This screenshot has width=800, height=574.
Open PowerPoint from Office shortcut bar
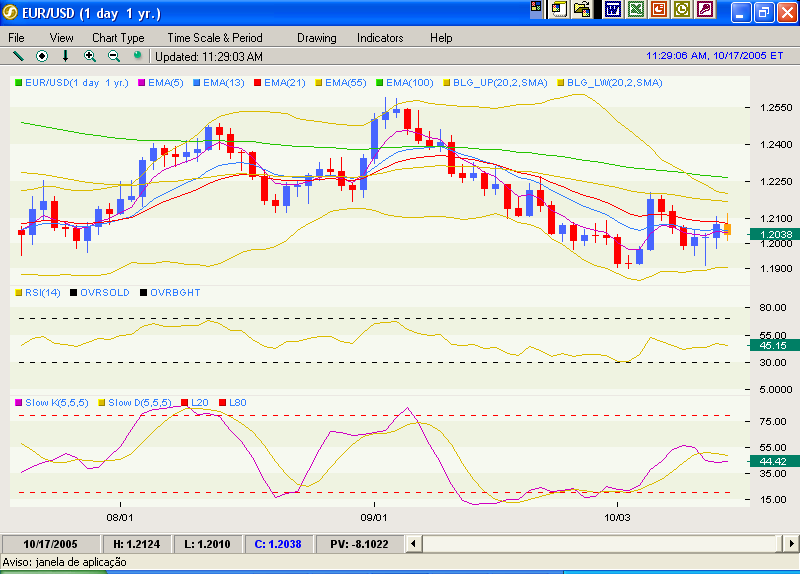(x=659, y=9)
